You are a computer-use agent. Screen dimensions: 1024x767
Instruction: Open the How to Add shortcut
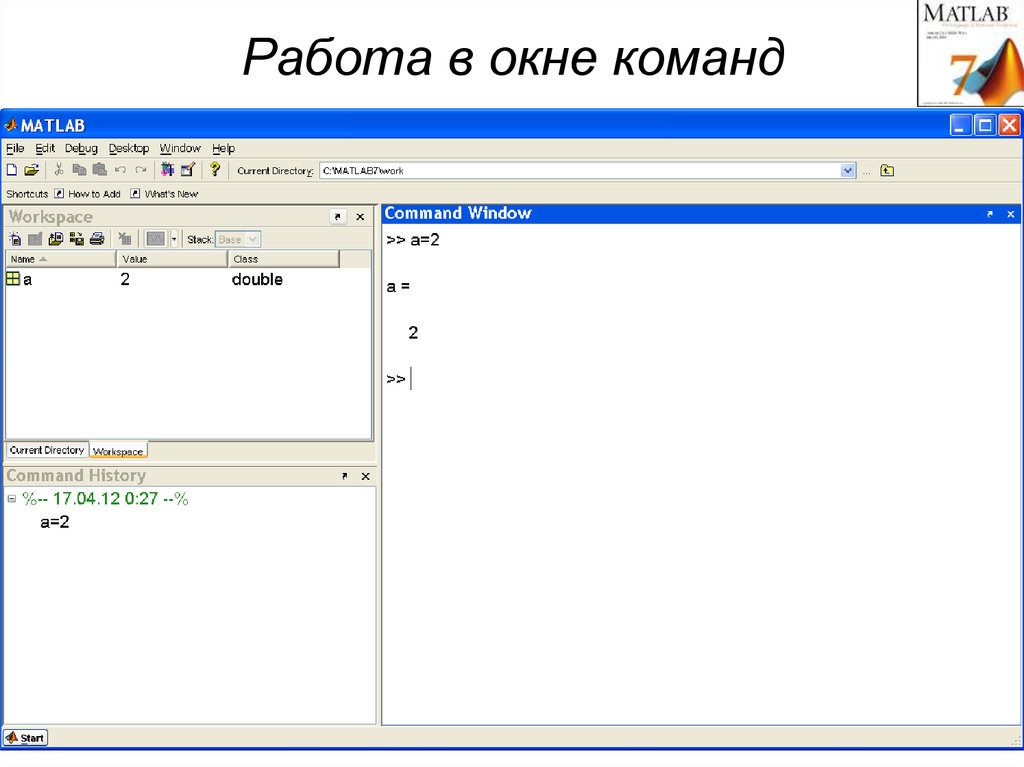(x=88, y=194)
